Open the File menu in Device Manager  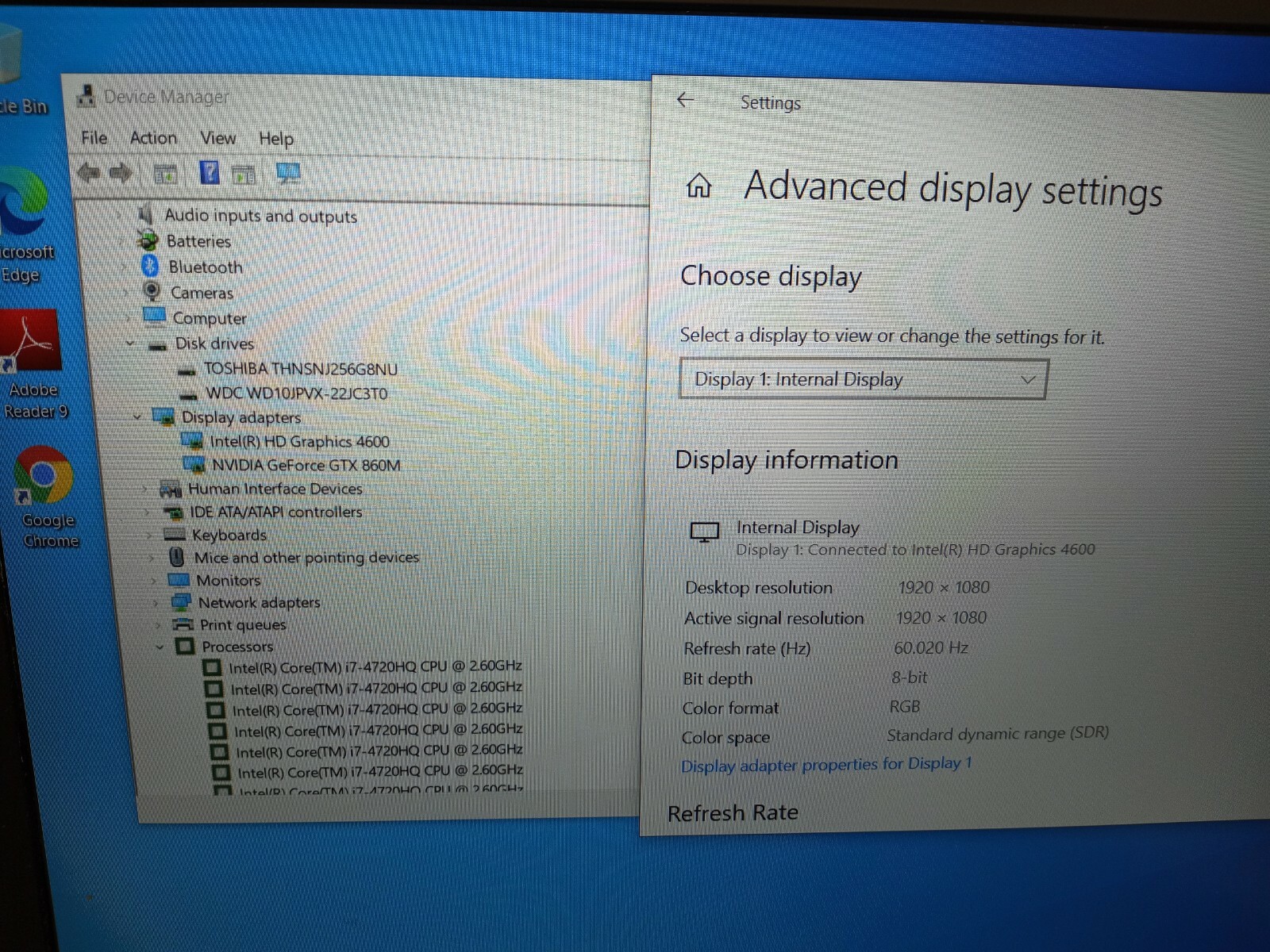pos(94,137)
